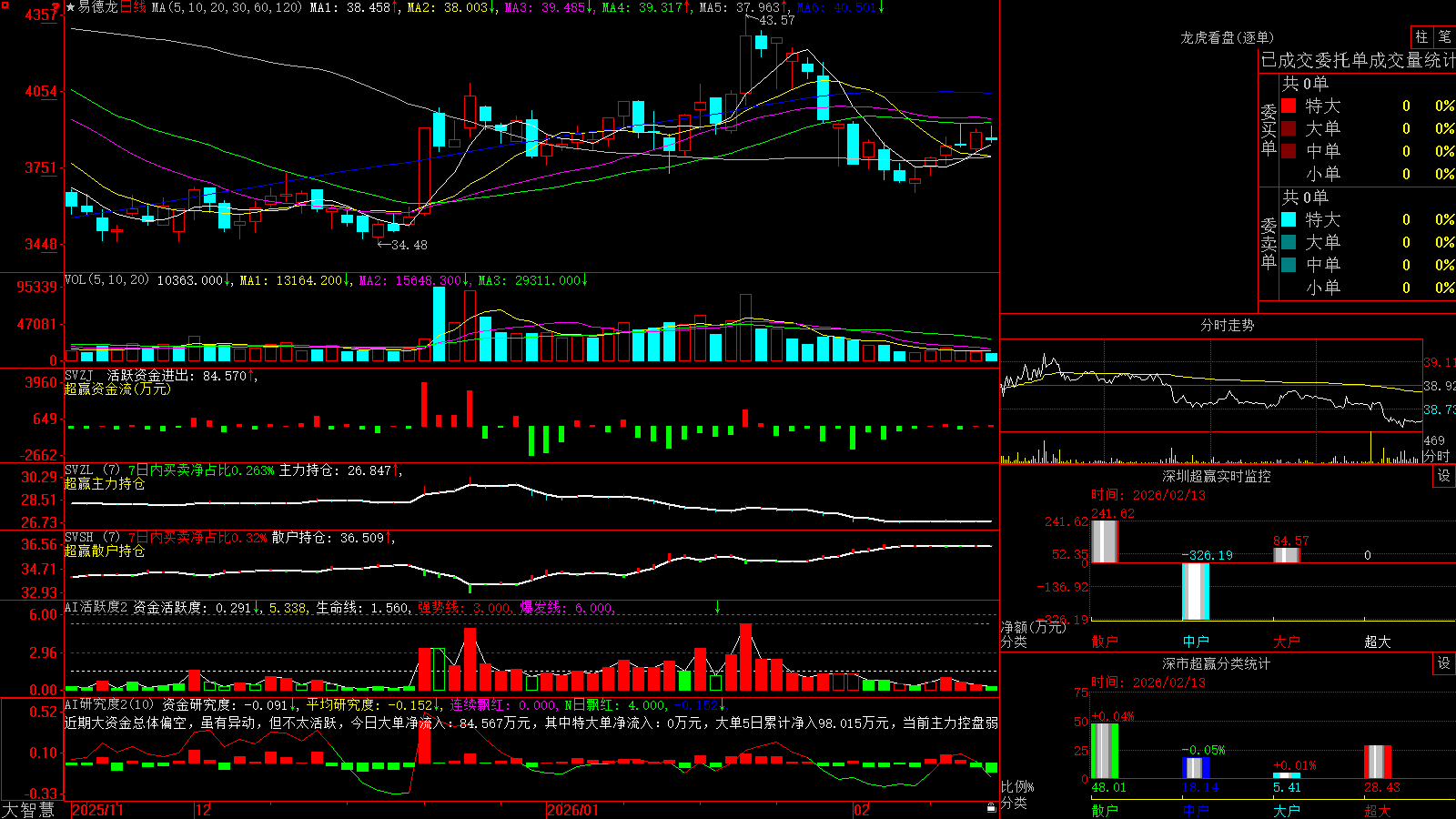Click the 龙虎看盘(逐单) panel title
1456x819 pixels.
coord(1227,37)
